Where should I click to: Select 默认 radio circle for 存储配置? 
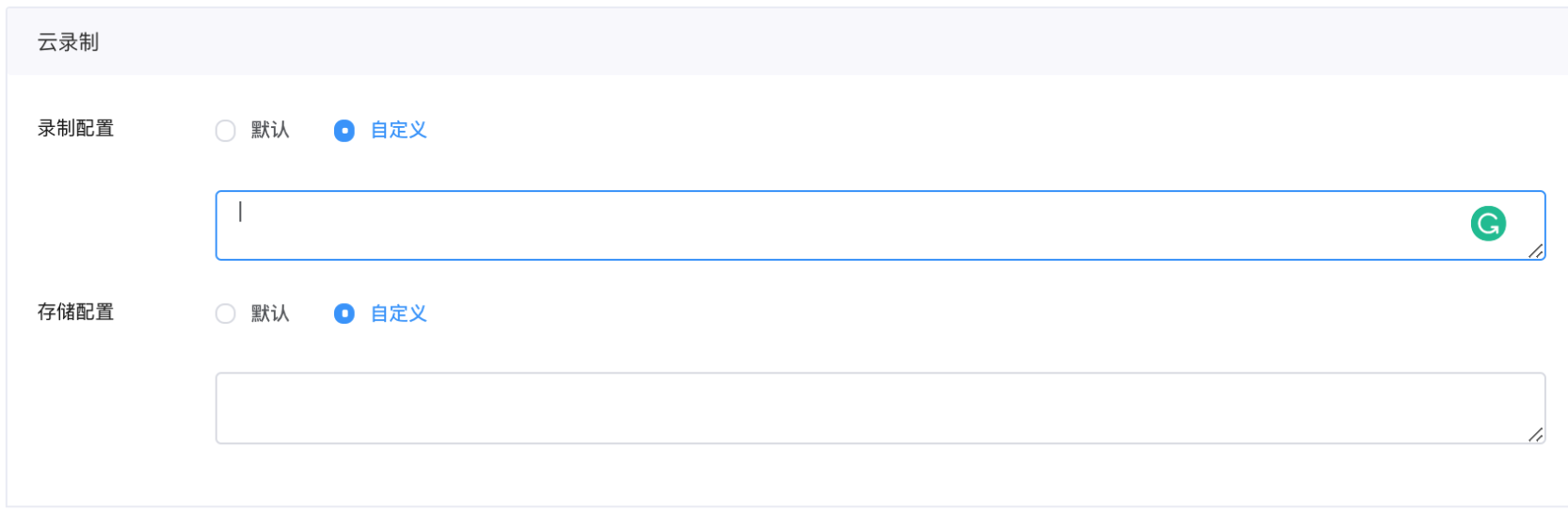[226, 313]
